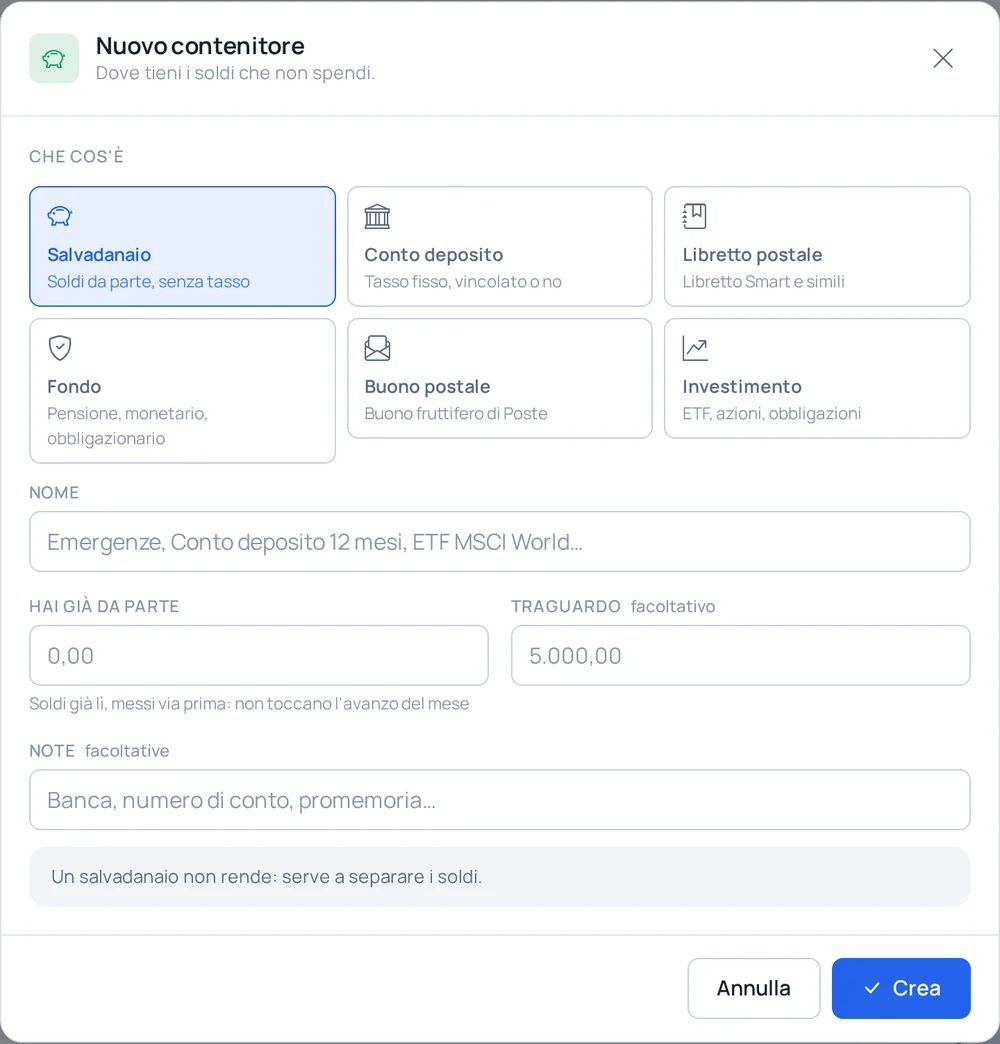Screen dimensions: 1000x1044
Task: Focus the Traguardo amount field
Action: pyautogui.click(x=740, y=655)
